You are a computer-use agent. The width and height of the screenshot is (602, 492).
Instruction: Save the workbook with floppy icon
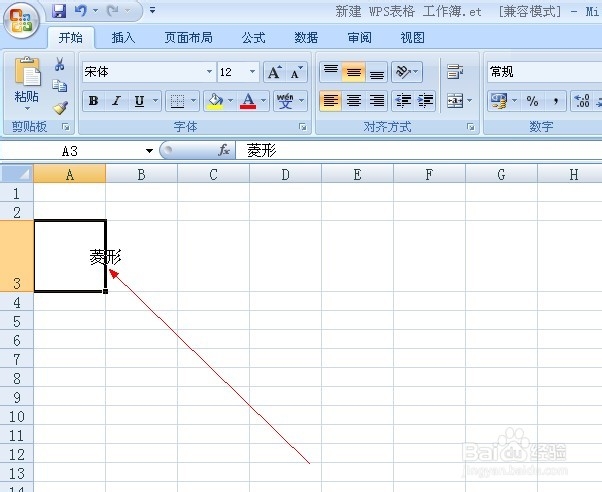click(59, 11)
